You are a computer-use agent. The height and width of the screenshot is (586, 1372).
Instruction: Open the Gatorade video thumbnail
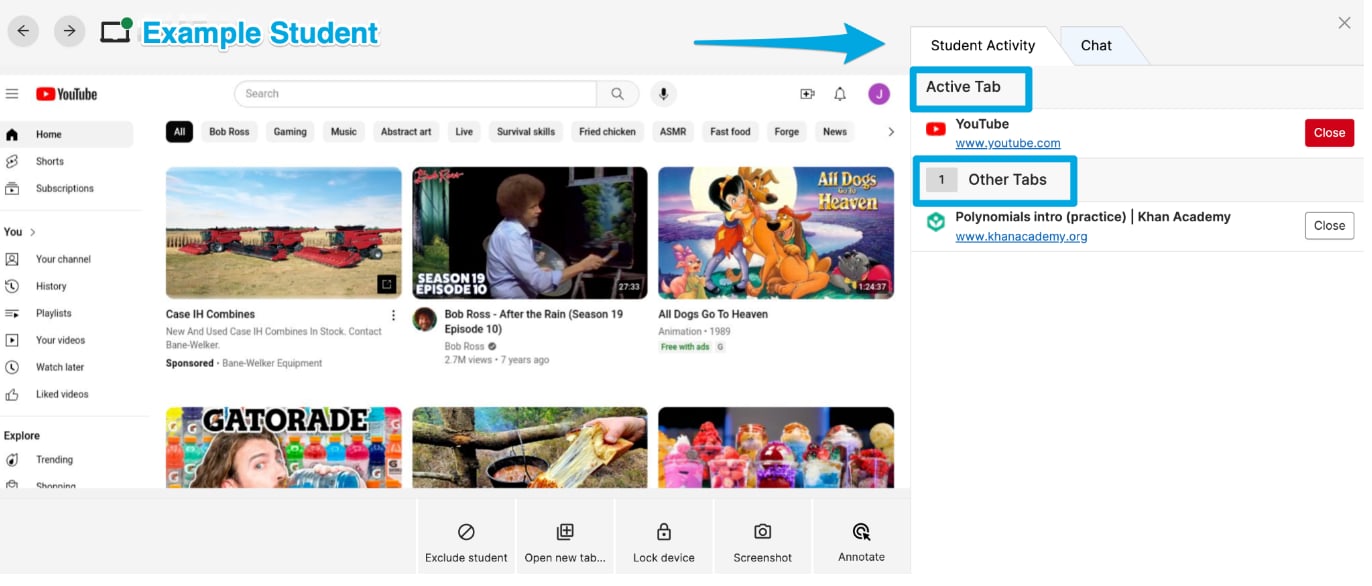click(x=284, y=447)
